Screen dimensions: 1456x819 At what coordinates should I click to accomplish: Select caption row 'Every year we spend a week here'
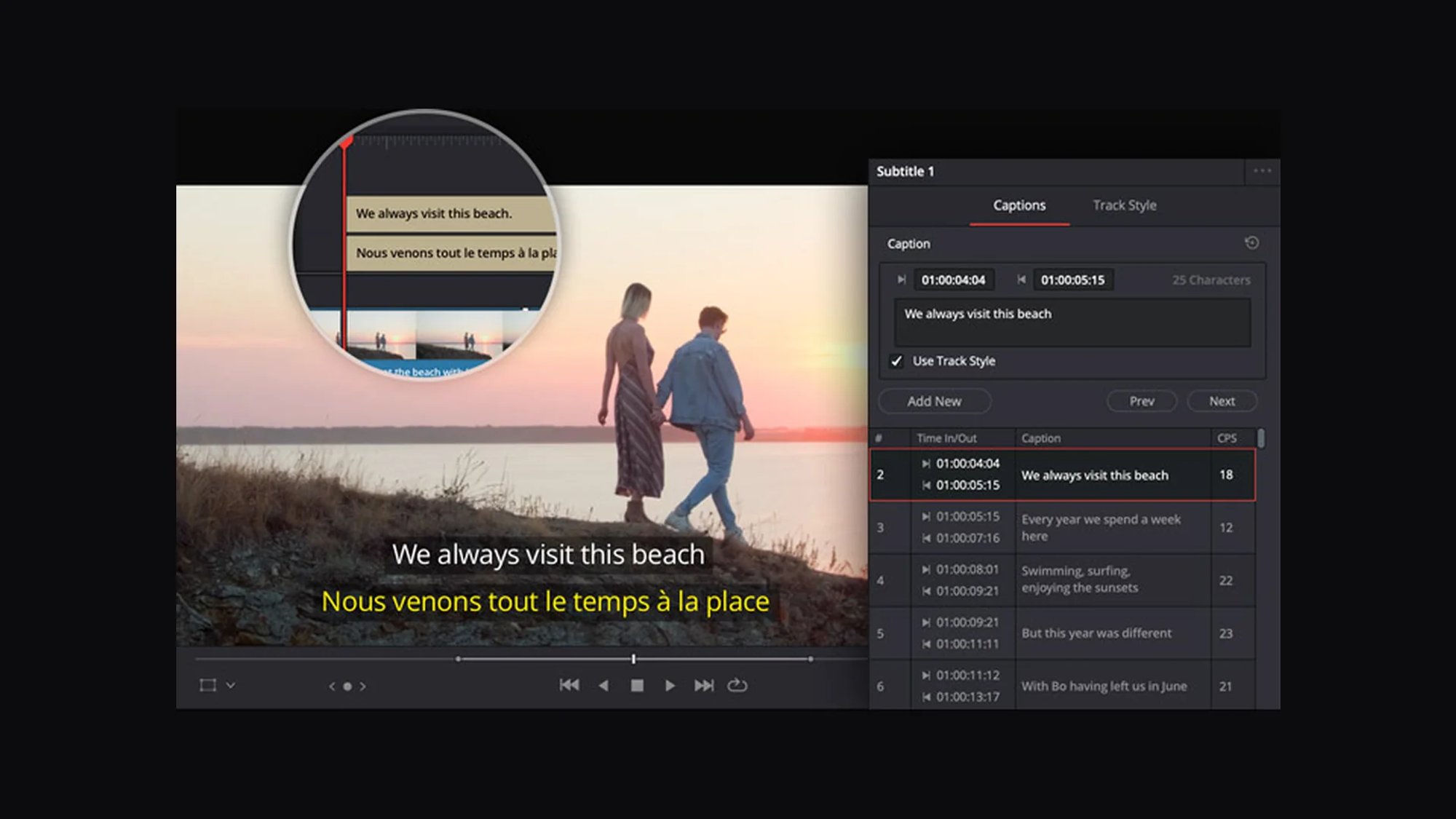tap(1063, 528)
